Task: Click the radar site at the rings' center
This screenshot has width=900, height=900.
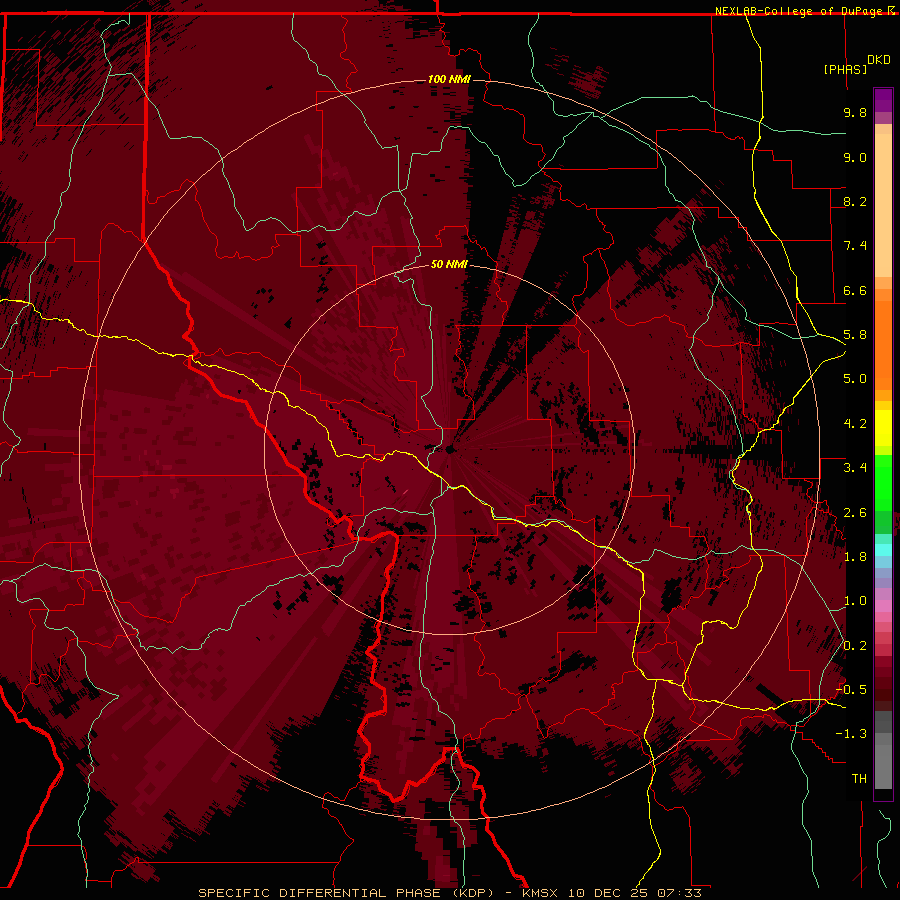Action: [x=449, y=449]
